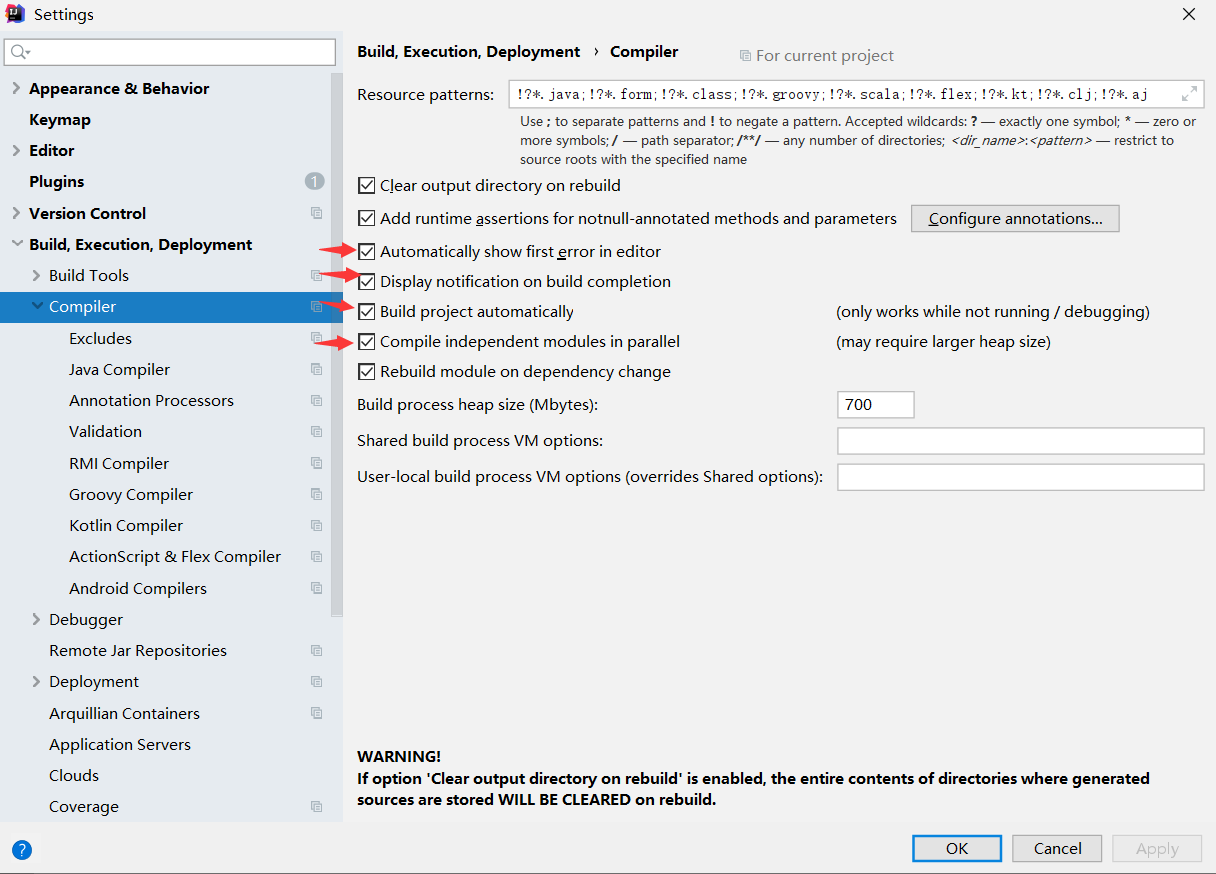Toggle Display notification on build completion
1216x874 pixels.
point(367,281)
